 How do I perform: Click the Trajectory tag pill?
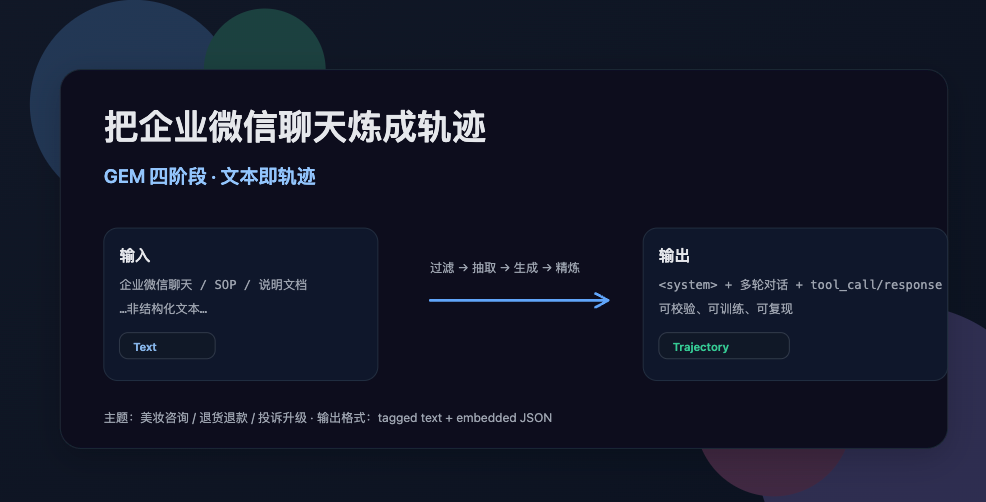coord(724,346)
